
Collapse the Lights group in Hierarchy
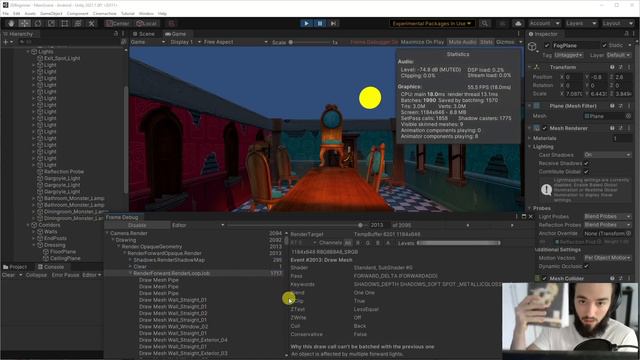(x=28, y=52)
